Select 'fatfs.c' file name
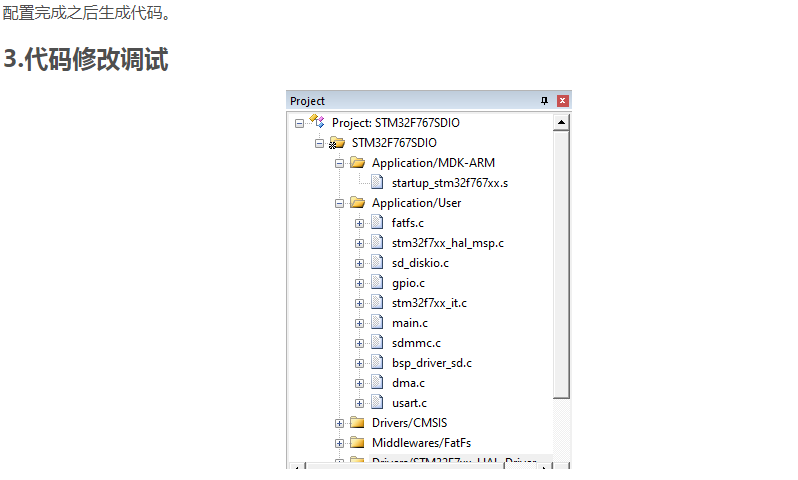 [x=408, y=222]
